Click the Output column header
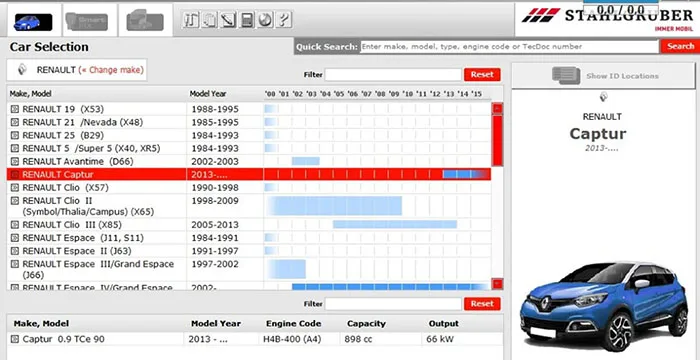The height and width of the screenshot is (360, 700). coord(444,324)
